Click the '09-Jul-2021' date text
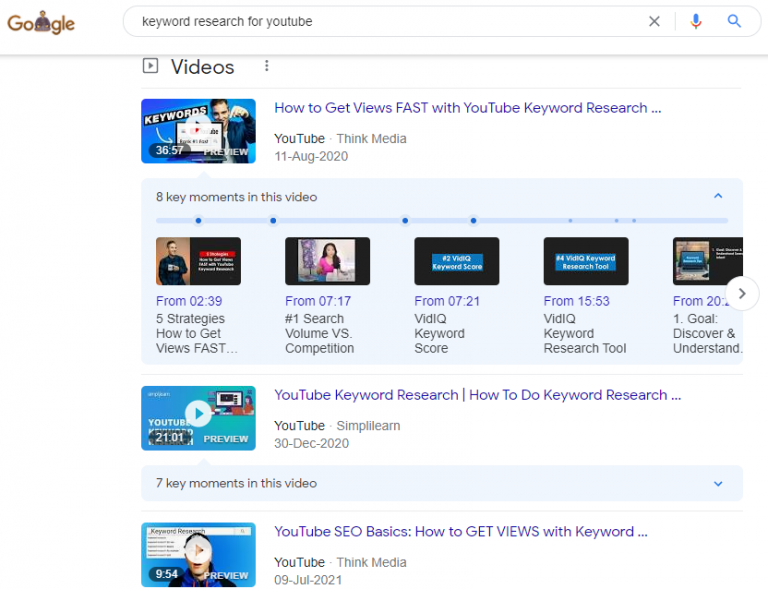Viewport: 768px width, 589px height. (x=308, y=580)
